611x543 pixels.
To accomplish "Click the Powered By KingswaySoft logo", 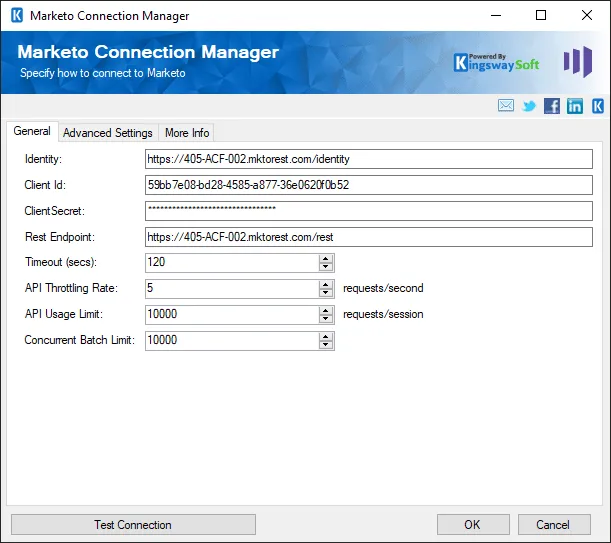I will [496, 62].
